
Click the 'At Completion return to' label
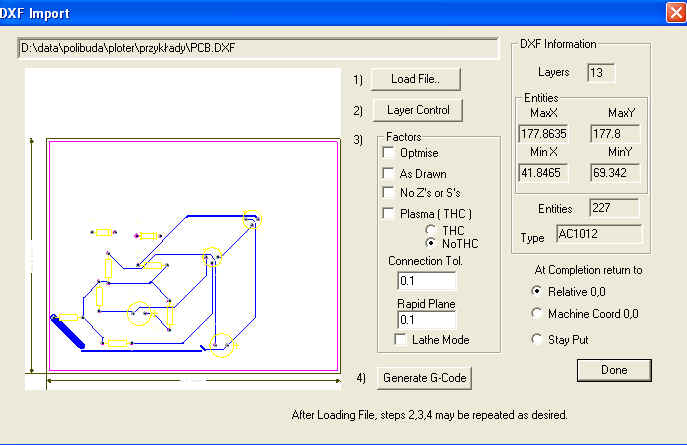pos(588,270)
